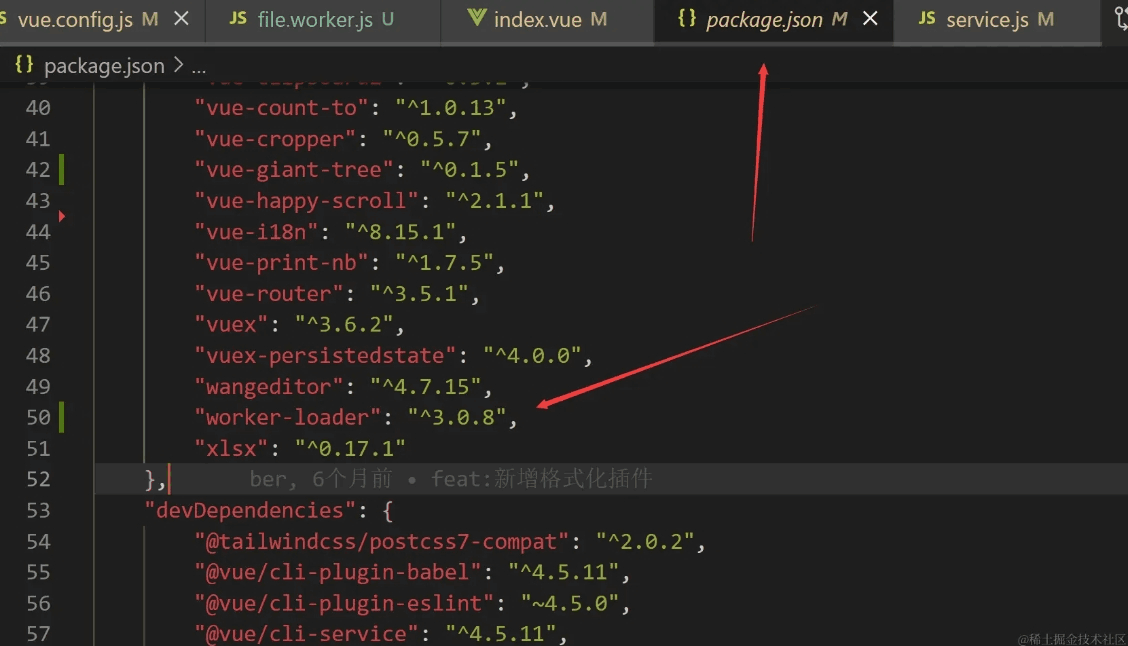Image resolution: width=1128 pixels, height=646 pixels.
Task: Click the "@vue/cli-plugin-babel" key
Action: (338, 572)
